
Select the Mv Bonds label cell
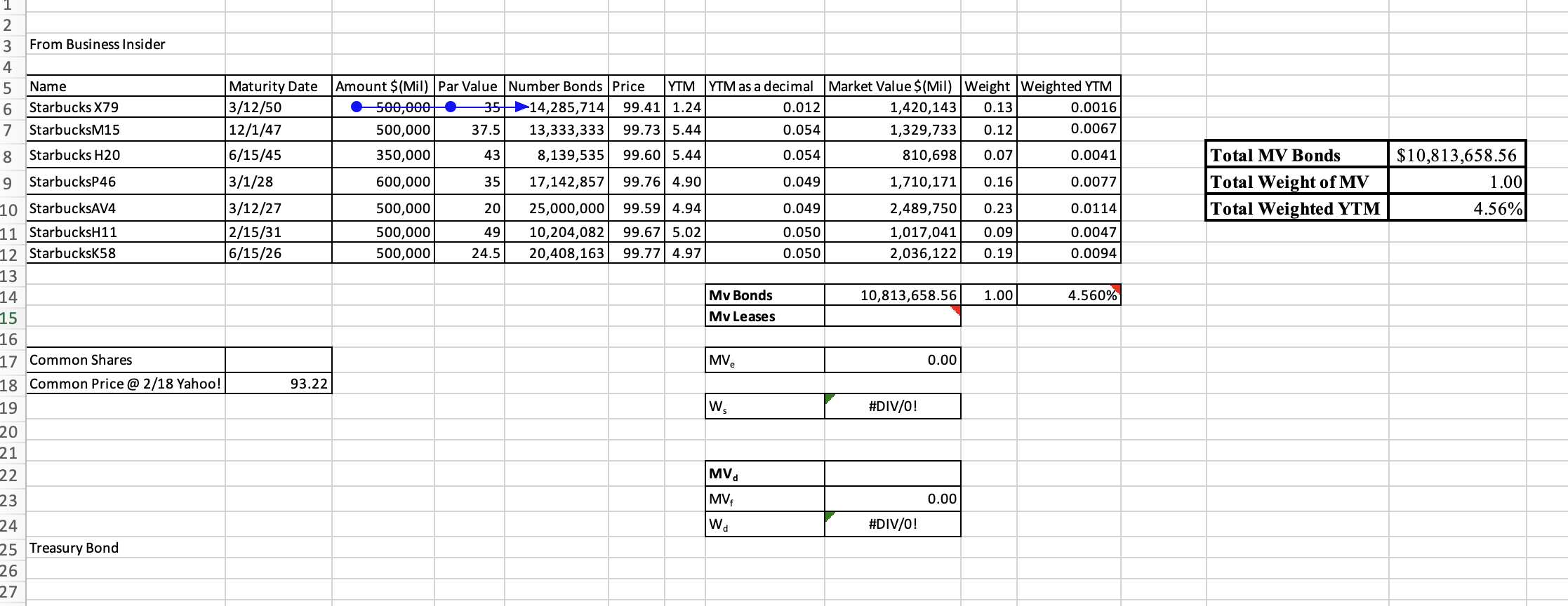pos(765,295)
